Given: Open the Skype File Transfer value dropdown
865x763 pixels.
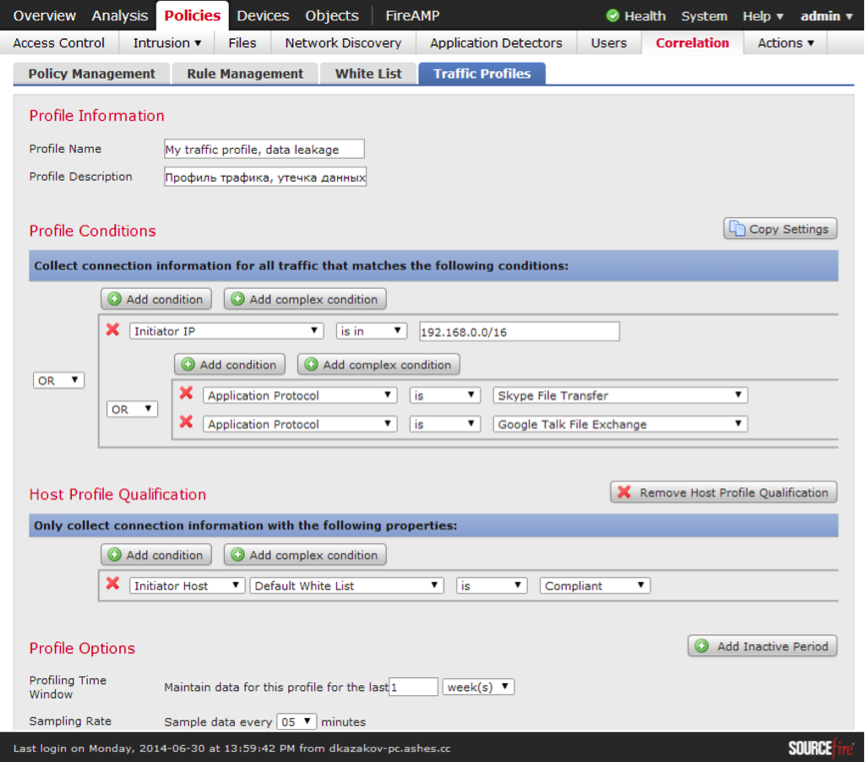Looking at the screenshot, I should click(621, 395).
